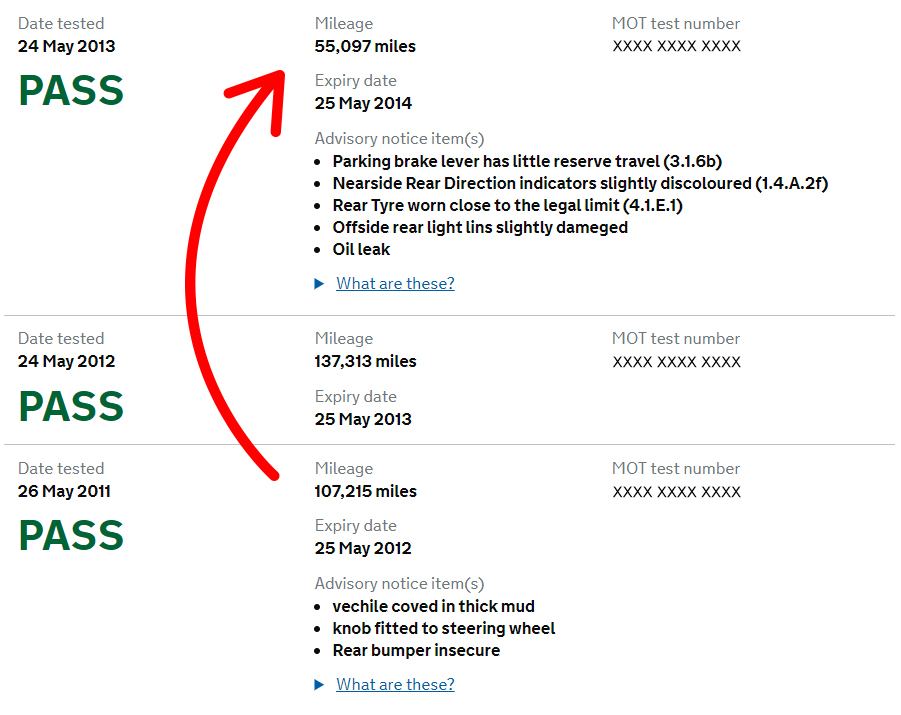
Task: Click the "Rear bumper insecure" advisory
Action: [x=416, y=650]
